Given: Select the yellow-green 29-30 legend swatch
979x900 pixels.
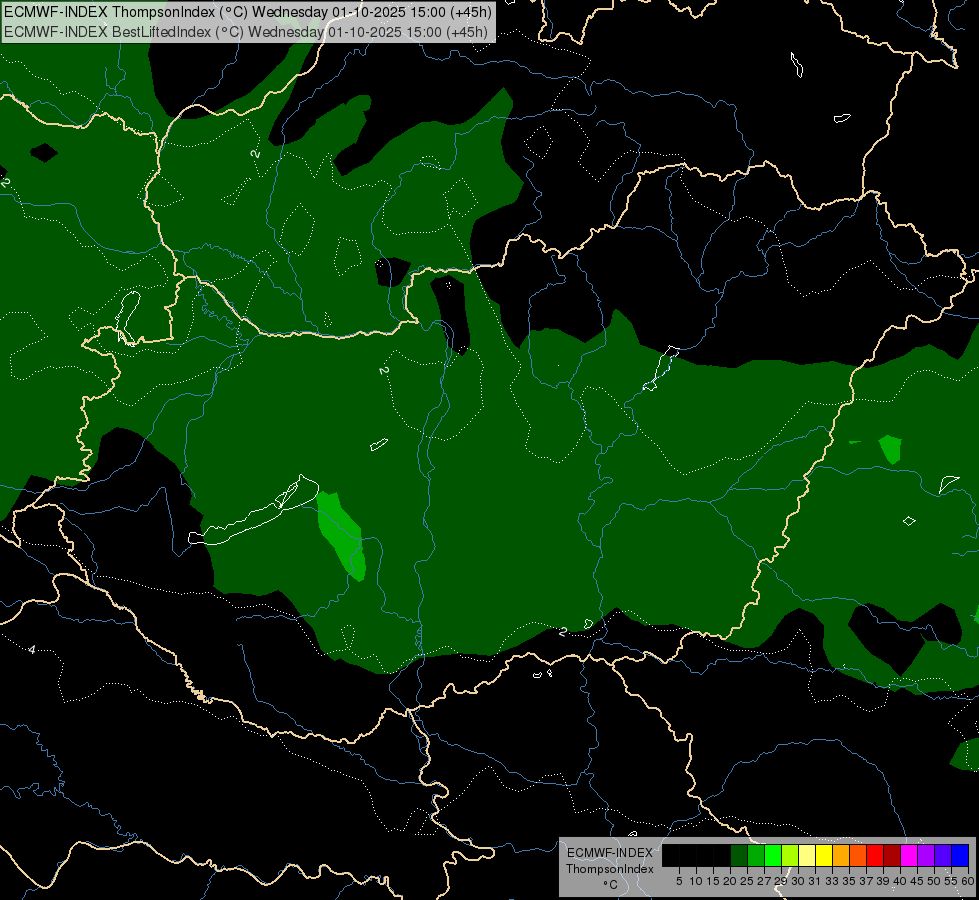Looking at the screenshot, I should (x=790, y=855).
